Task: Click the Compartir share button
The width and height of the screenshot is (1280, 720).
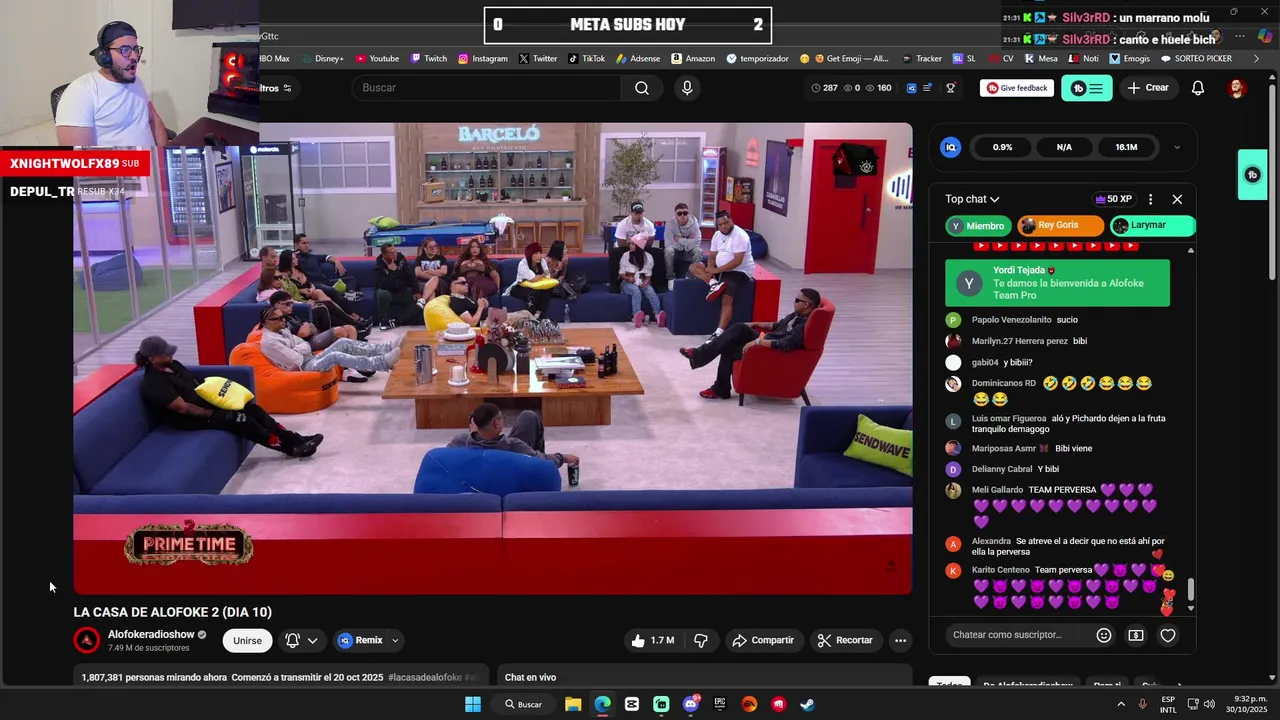Action: click(x=763, y=640)
